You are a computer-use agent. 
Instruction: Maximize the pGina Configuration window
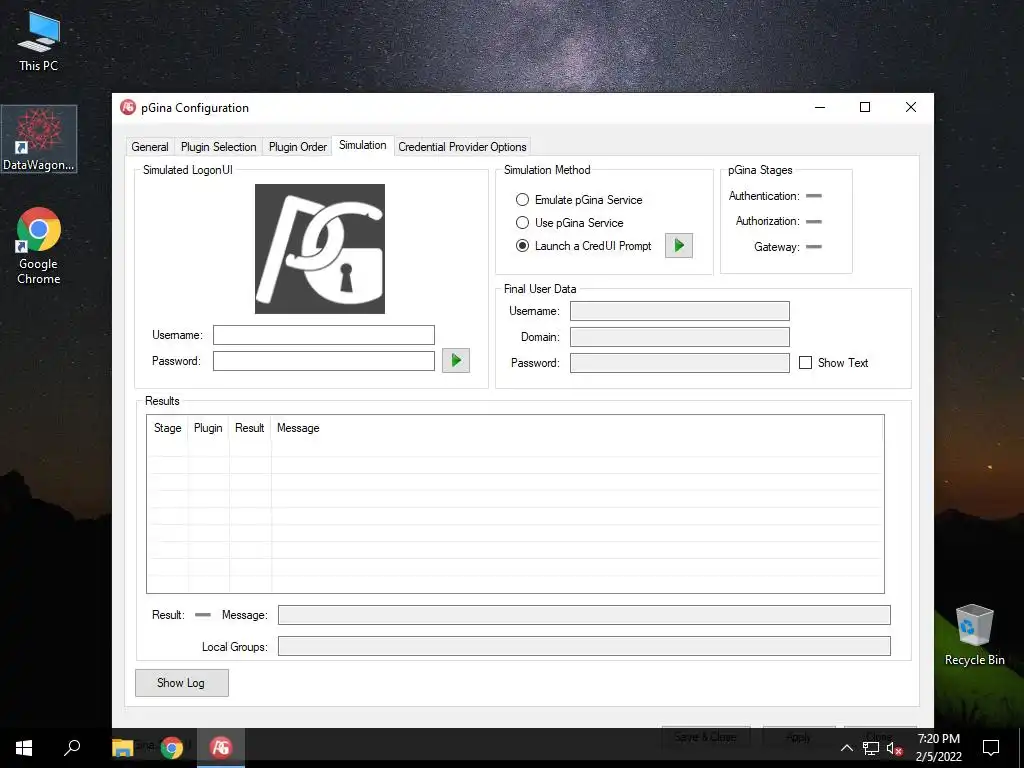tap(865, 107)
